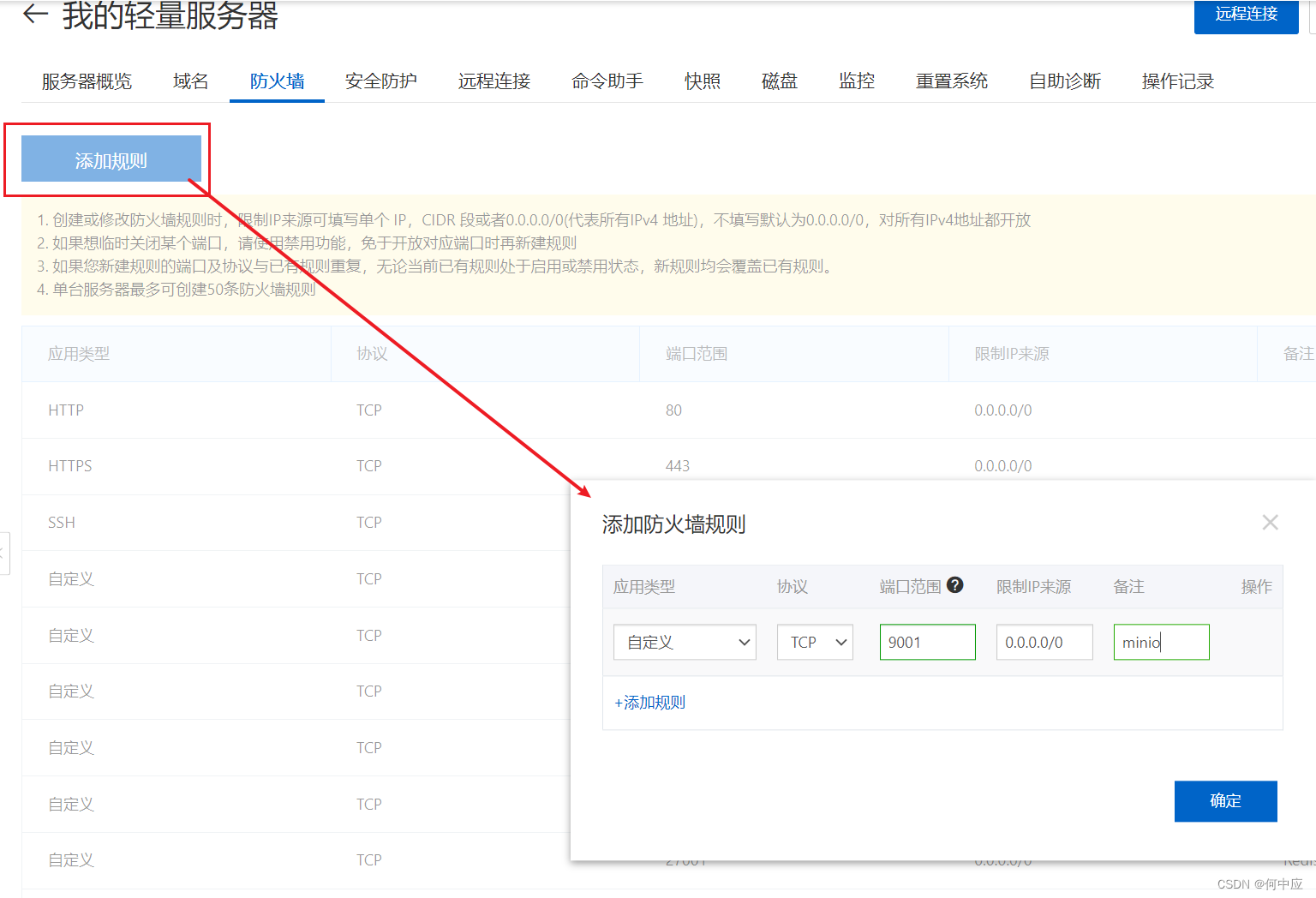Expand the 自定义 application type dropdown
Screen dimensions: 1316x898
(685, 642)
